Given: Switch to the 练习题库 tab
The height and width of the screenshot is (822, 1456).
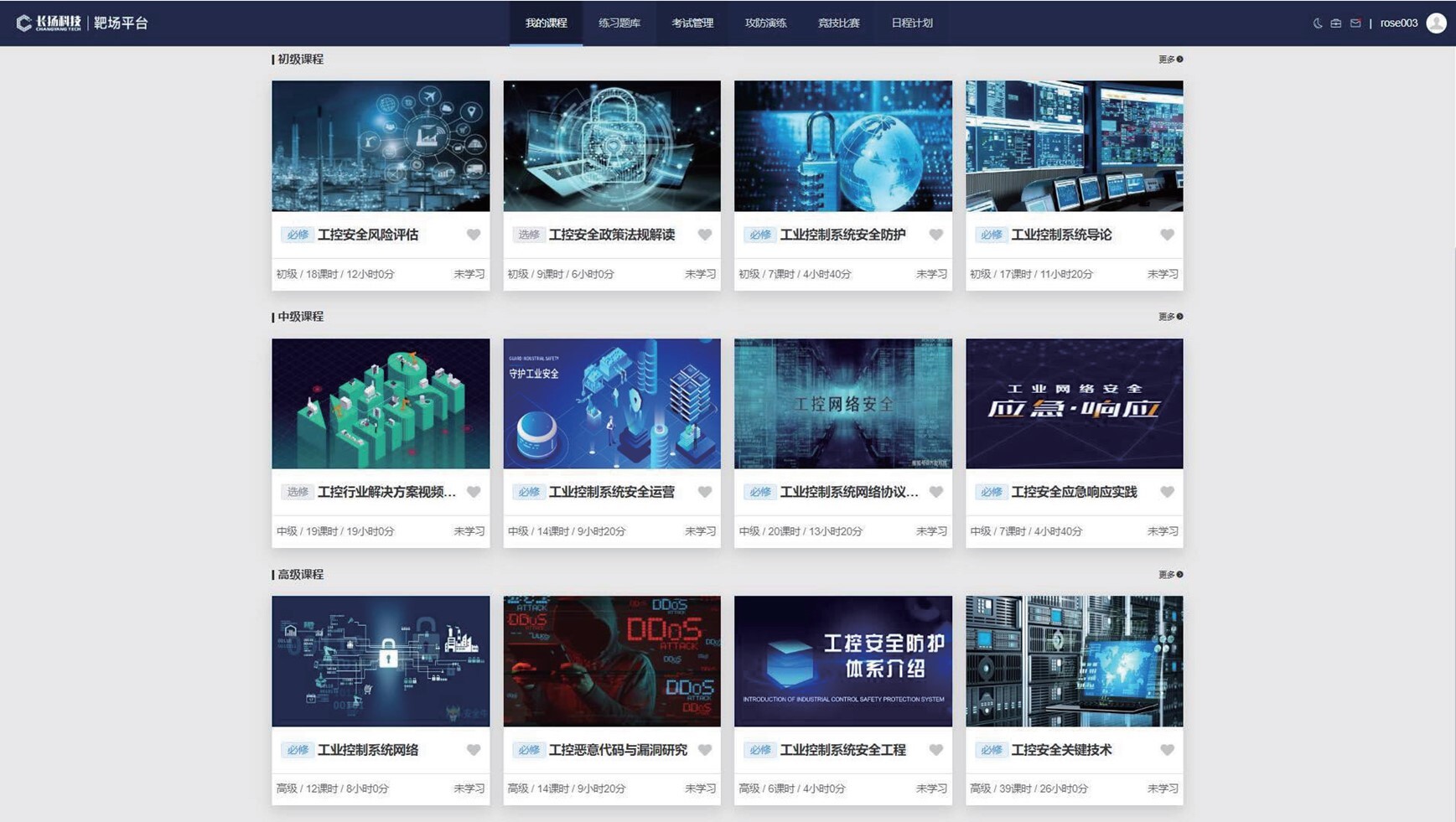Looking at the screenshot, I should (x=619, y=23).
